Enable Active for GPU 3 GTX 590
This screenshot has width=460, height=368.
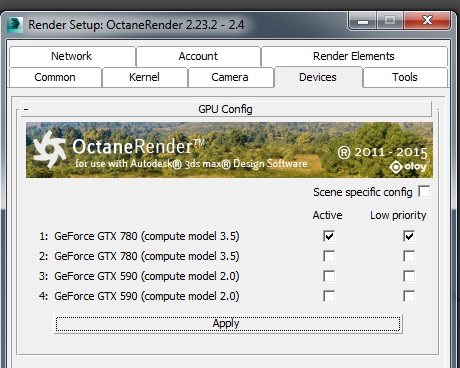coord(329,276)
